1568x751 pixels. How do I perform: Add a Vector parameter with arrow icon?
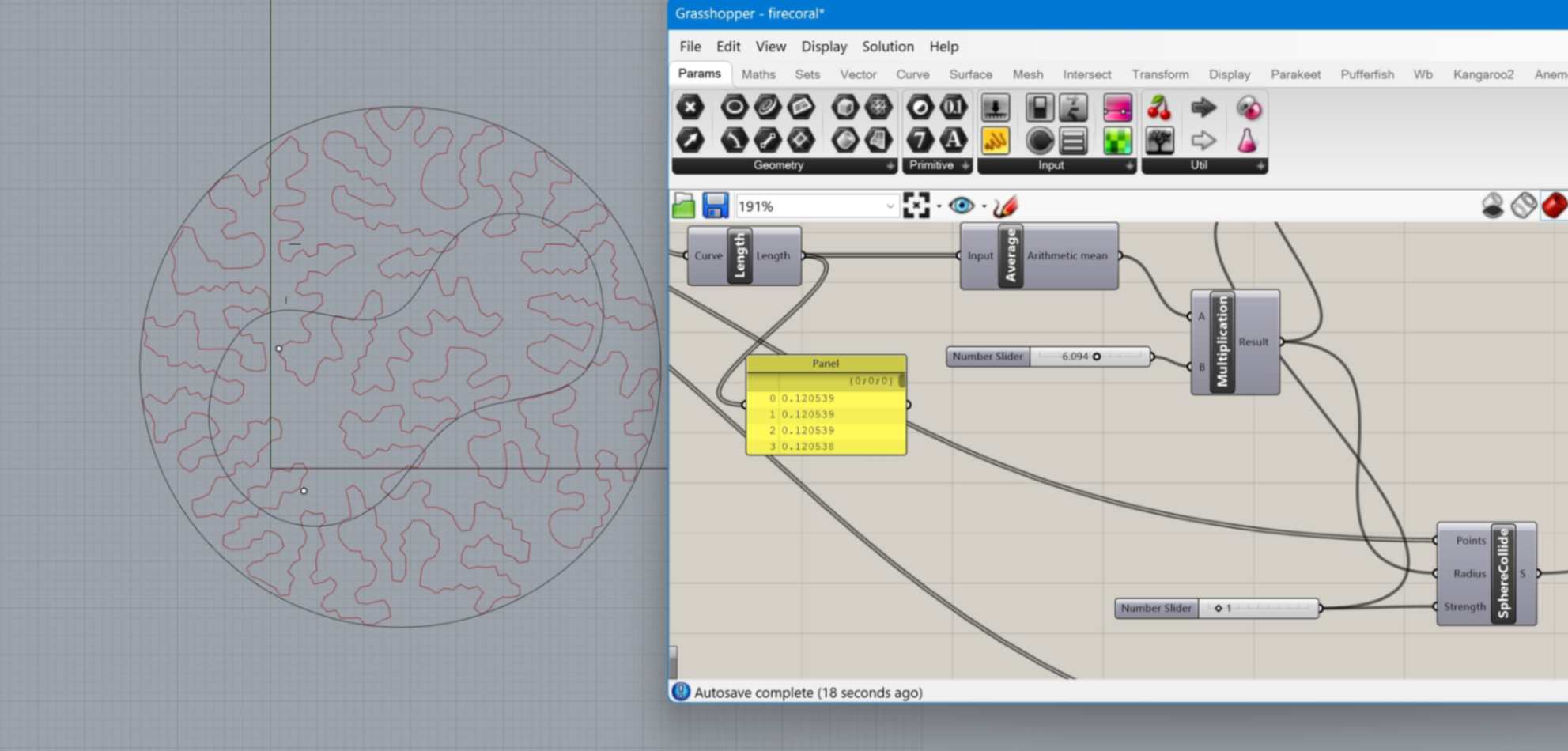click(x=690, y=141)
